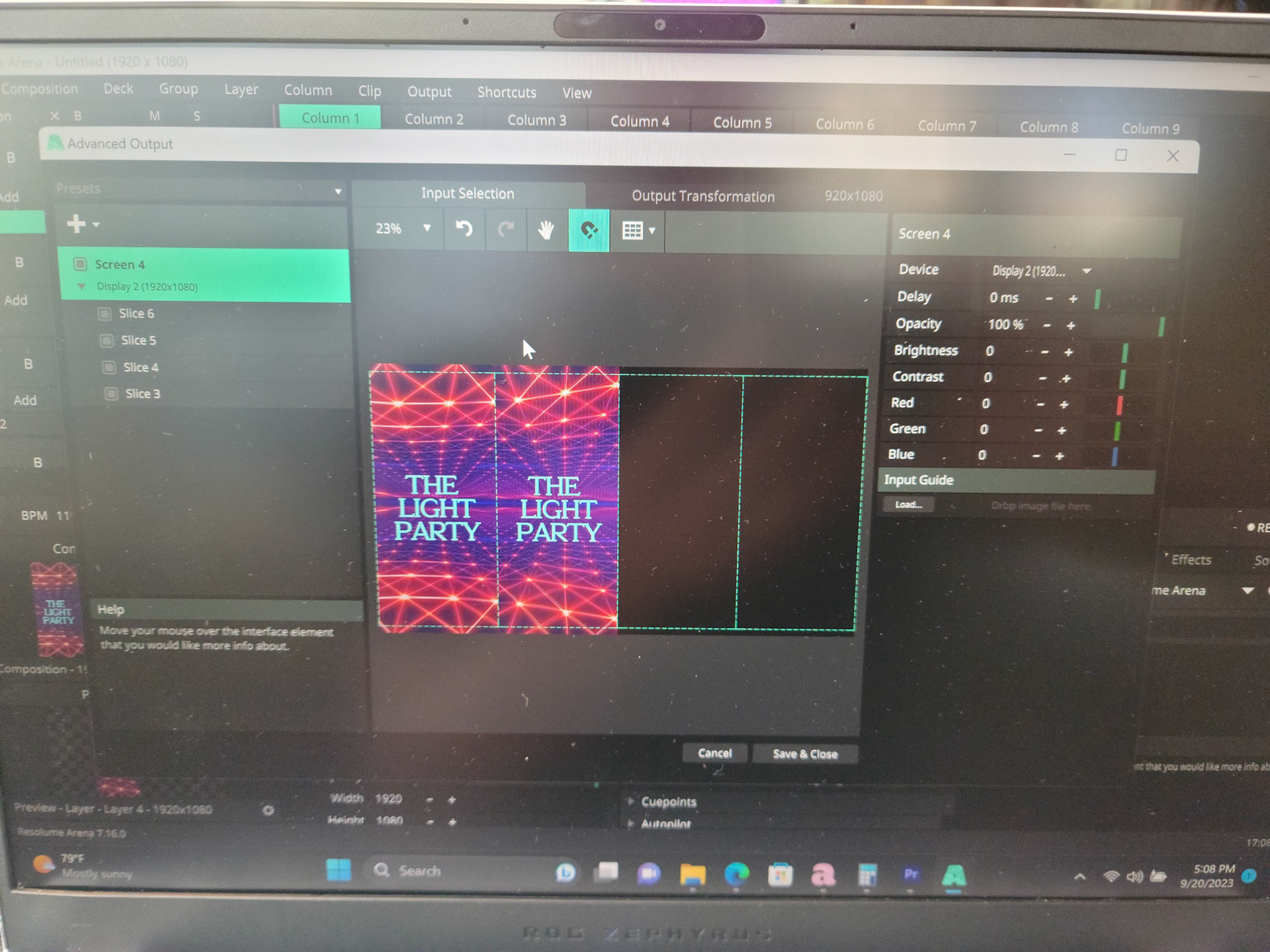The image size is (1270, 952).
Task: Click the Cancel button
Action: [714, 753]
